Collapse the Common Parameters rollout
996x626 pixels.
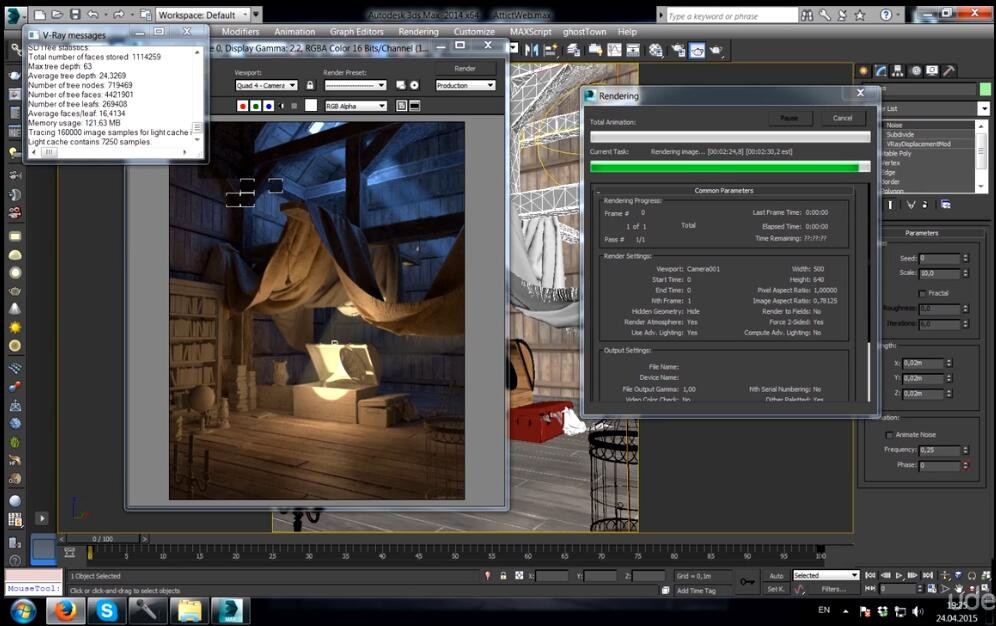pyautogui.click(x=723, y=190)
